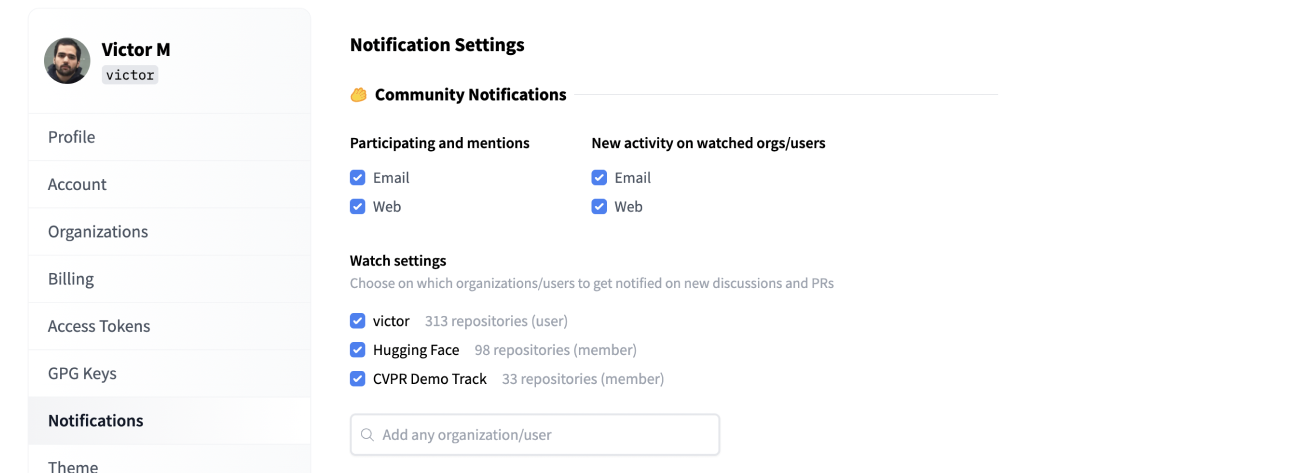Click the Community Notifications hands emoji icon

coord(358,95)
